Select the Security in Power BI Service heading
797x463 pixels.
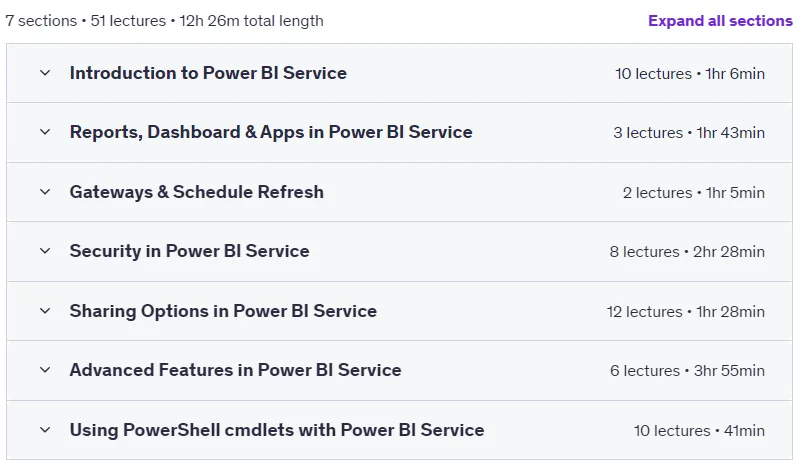(190, 251)
